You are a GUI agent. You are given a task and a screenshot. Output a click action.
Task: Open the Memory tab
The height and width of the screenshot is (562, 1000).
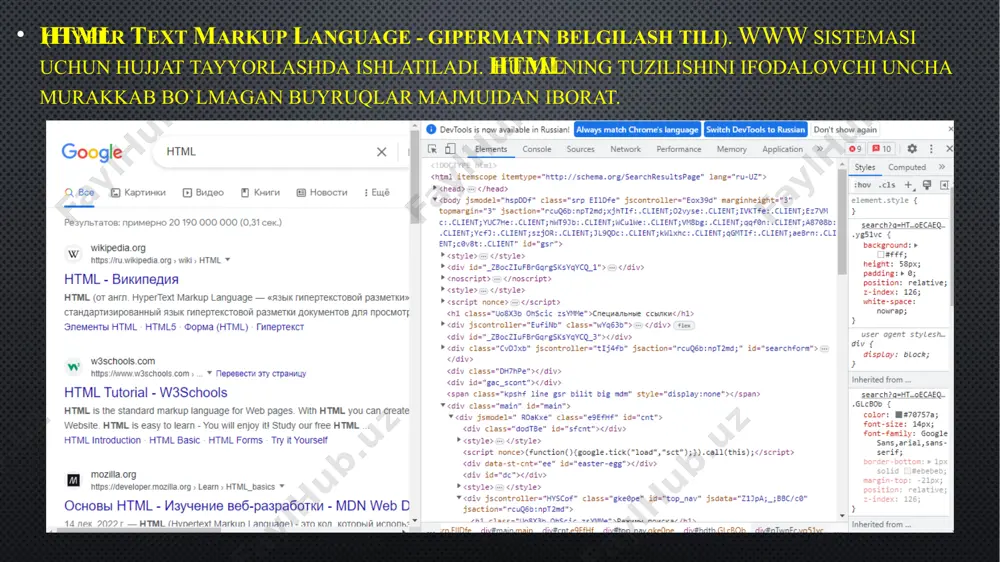(x=732, y=149)
